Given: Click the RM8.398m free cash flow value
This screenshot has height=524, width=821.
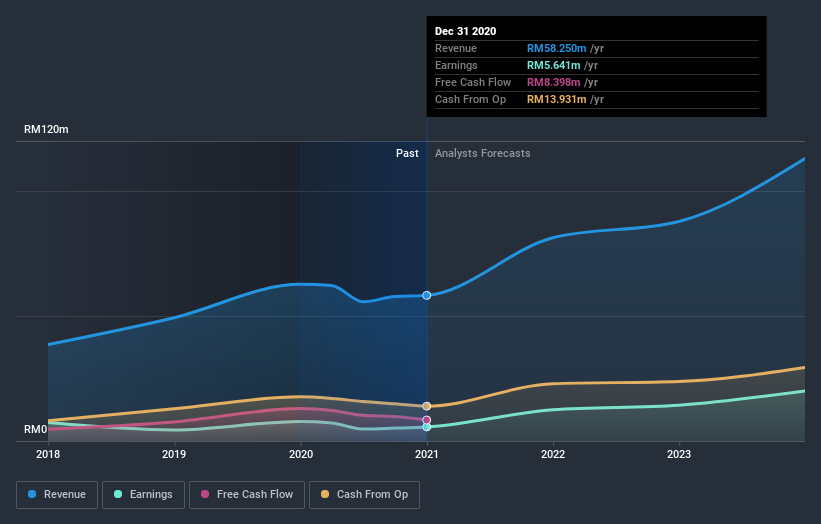Looking at the screenshot, I should (x=553, y=82).
